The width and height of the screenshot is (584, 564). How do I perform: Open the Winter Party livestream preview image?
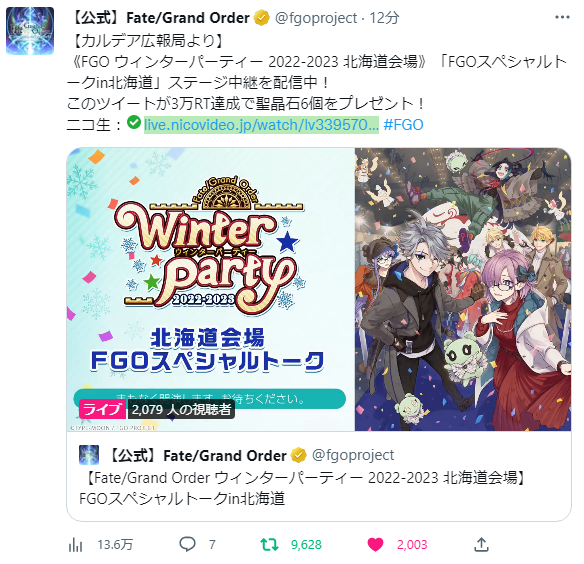[318, 289]
